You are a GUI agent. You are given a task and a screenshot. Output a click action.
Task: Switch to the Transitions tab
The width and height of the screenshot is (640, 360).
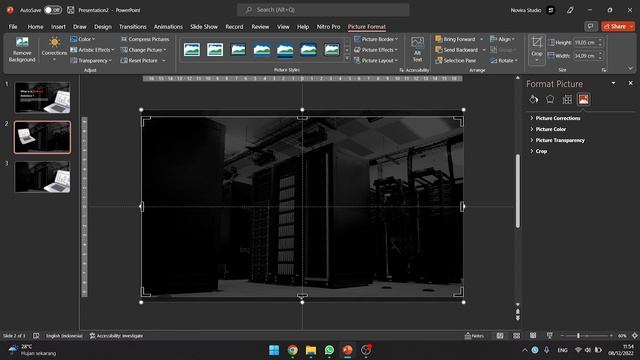coord(133,27)
